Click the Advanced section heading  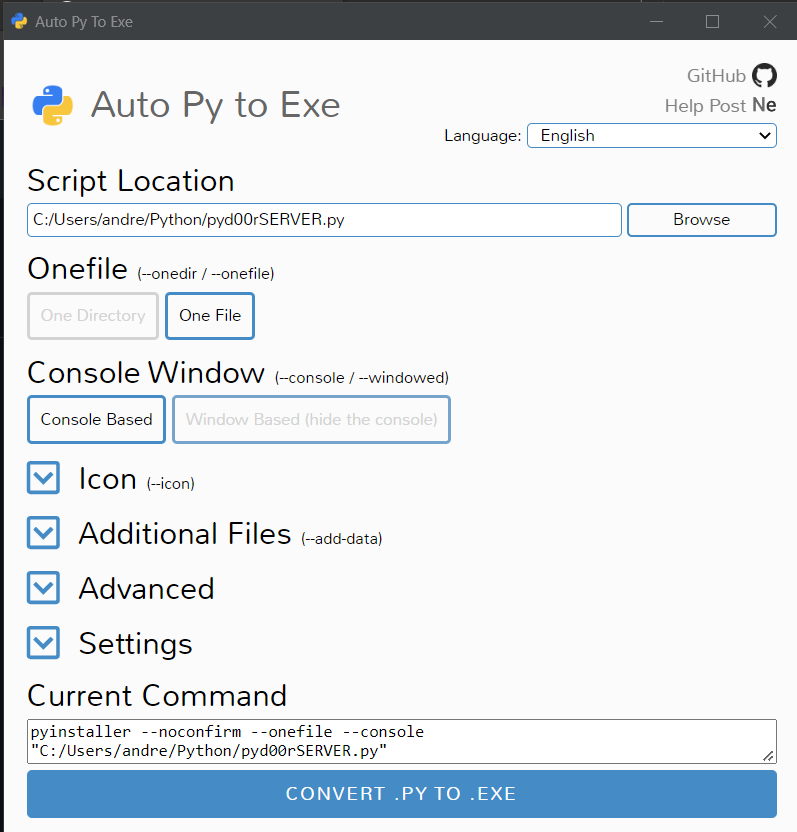[146, 588]
